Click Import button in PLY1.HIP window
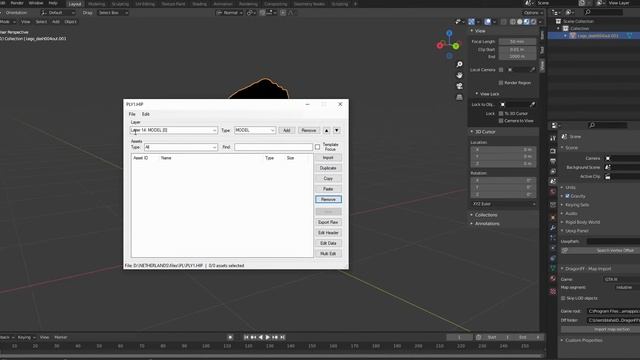This screenshot has height=360, width=640. tap(328, 158)
